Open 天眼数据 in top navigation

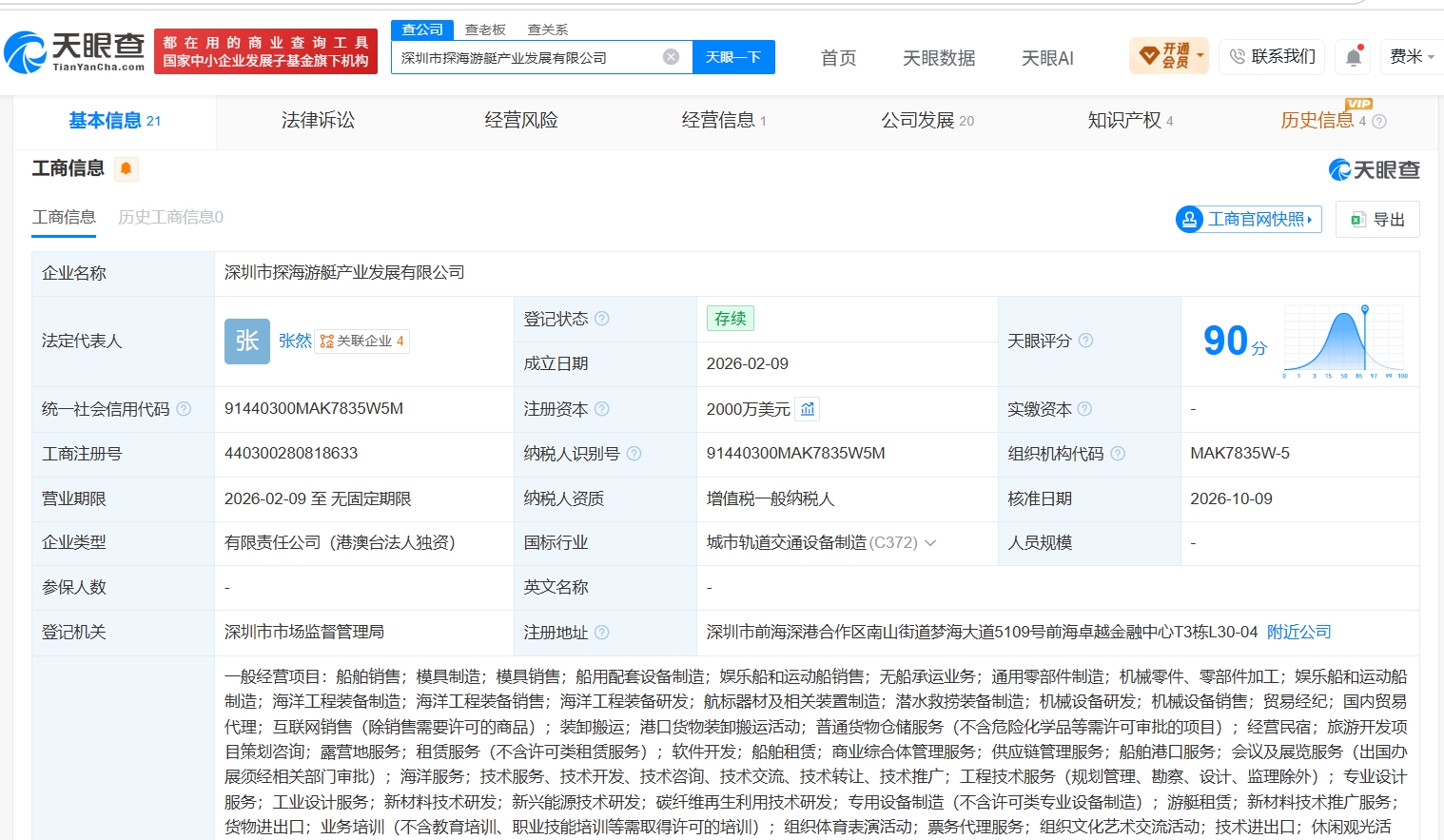coord(939,58)
